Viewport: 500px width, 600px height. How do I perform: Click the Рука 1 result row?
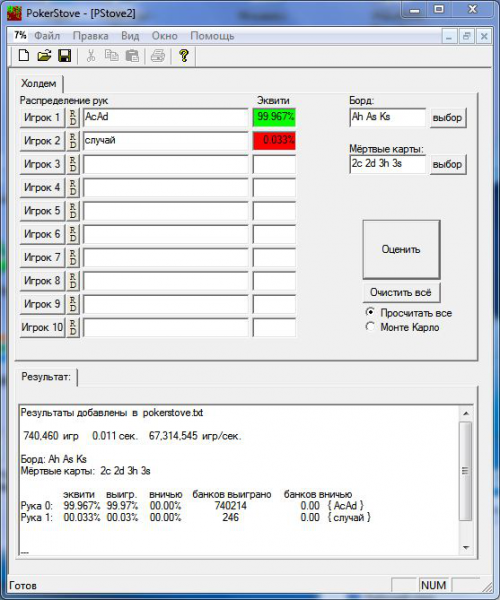tap(195, 518)
